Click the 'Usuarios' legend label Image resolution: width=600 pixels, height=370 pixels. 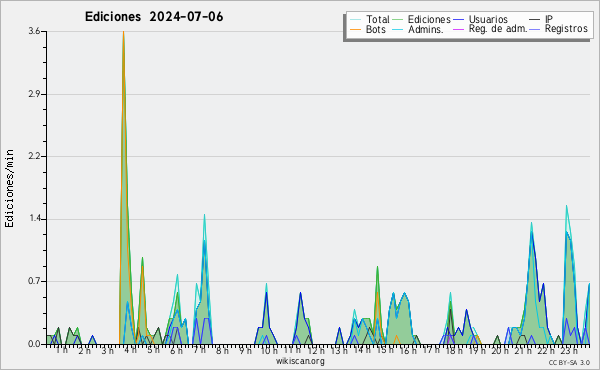(488, 19)
